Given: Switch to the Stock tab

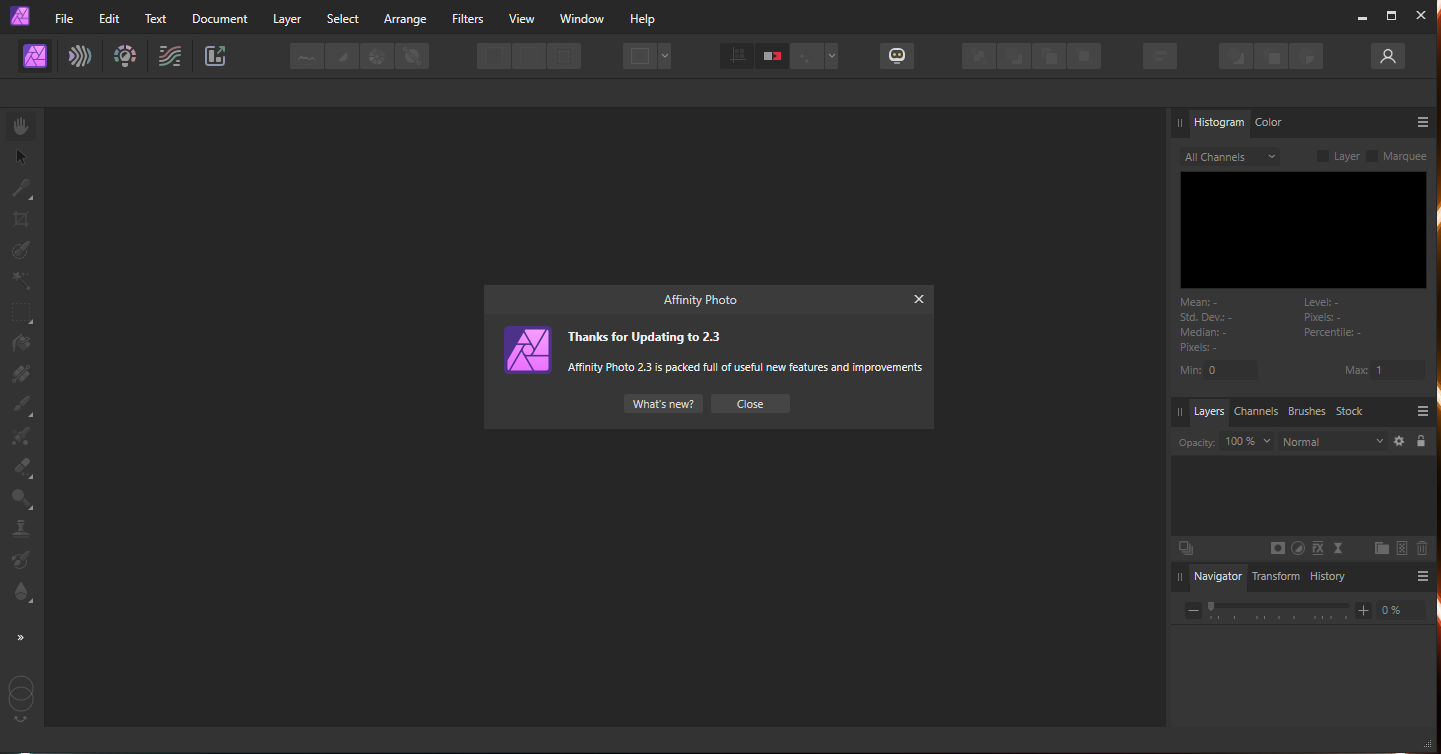Looking at the screenshot, I should coord(1349,411).
